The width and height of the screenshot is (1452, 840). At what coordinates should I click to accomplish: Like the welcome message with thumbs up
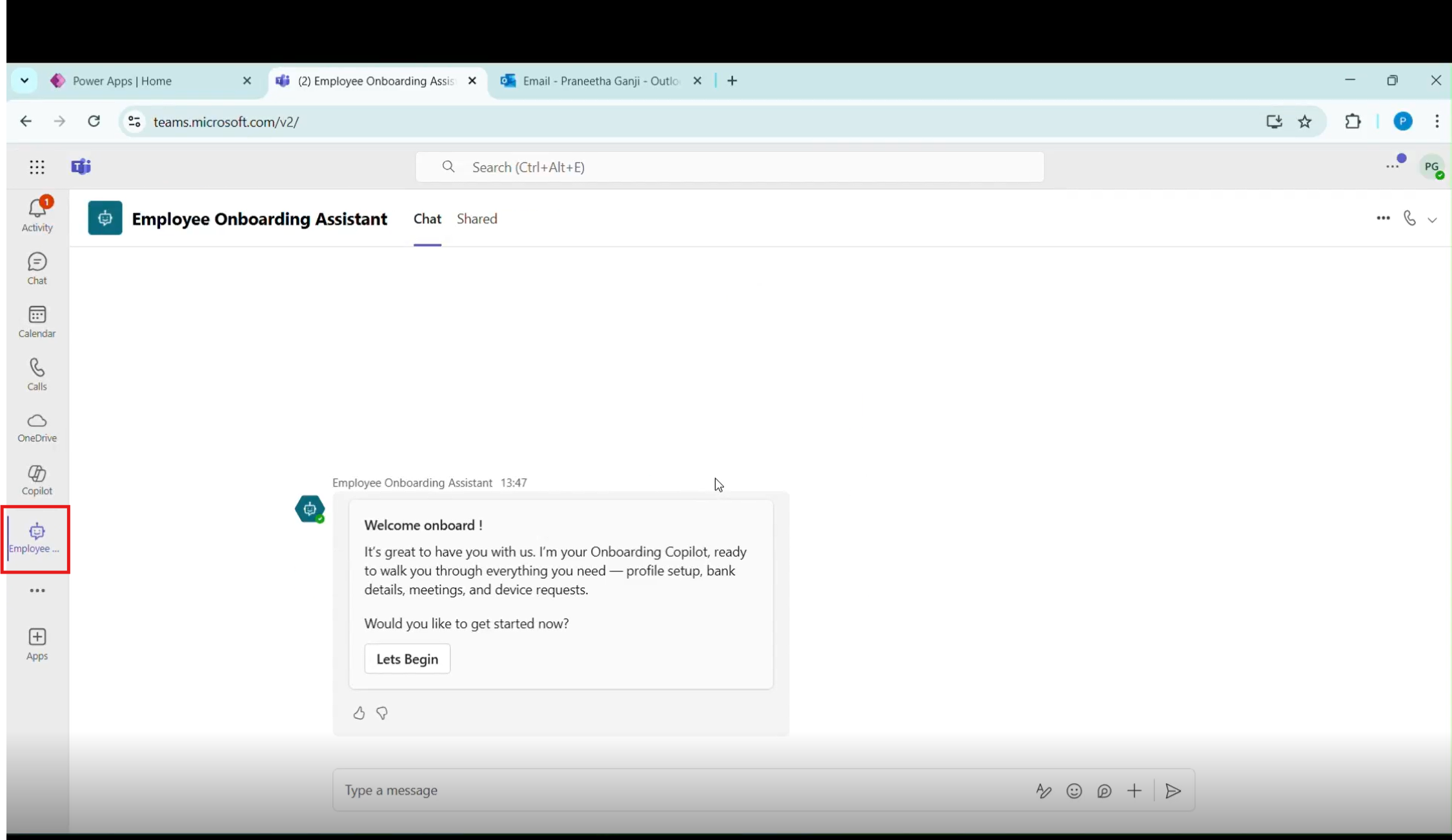pos(359,713)
